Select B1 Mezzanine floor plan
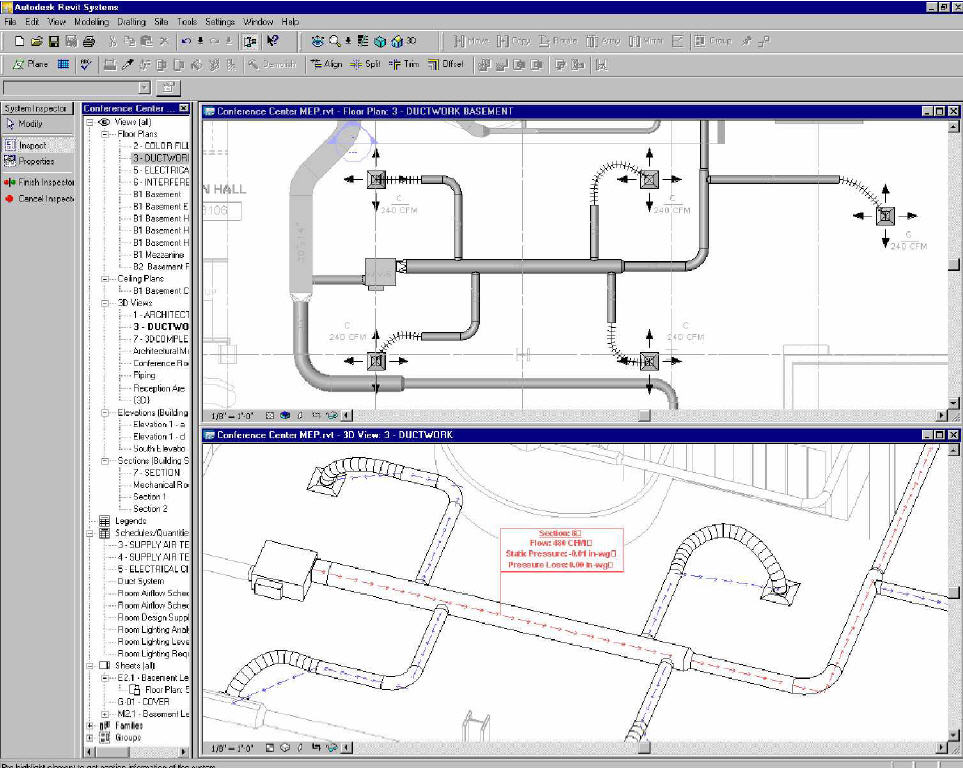 point(158,254)
